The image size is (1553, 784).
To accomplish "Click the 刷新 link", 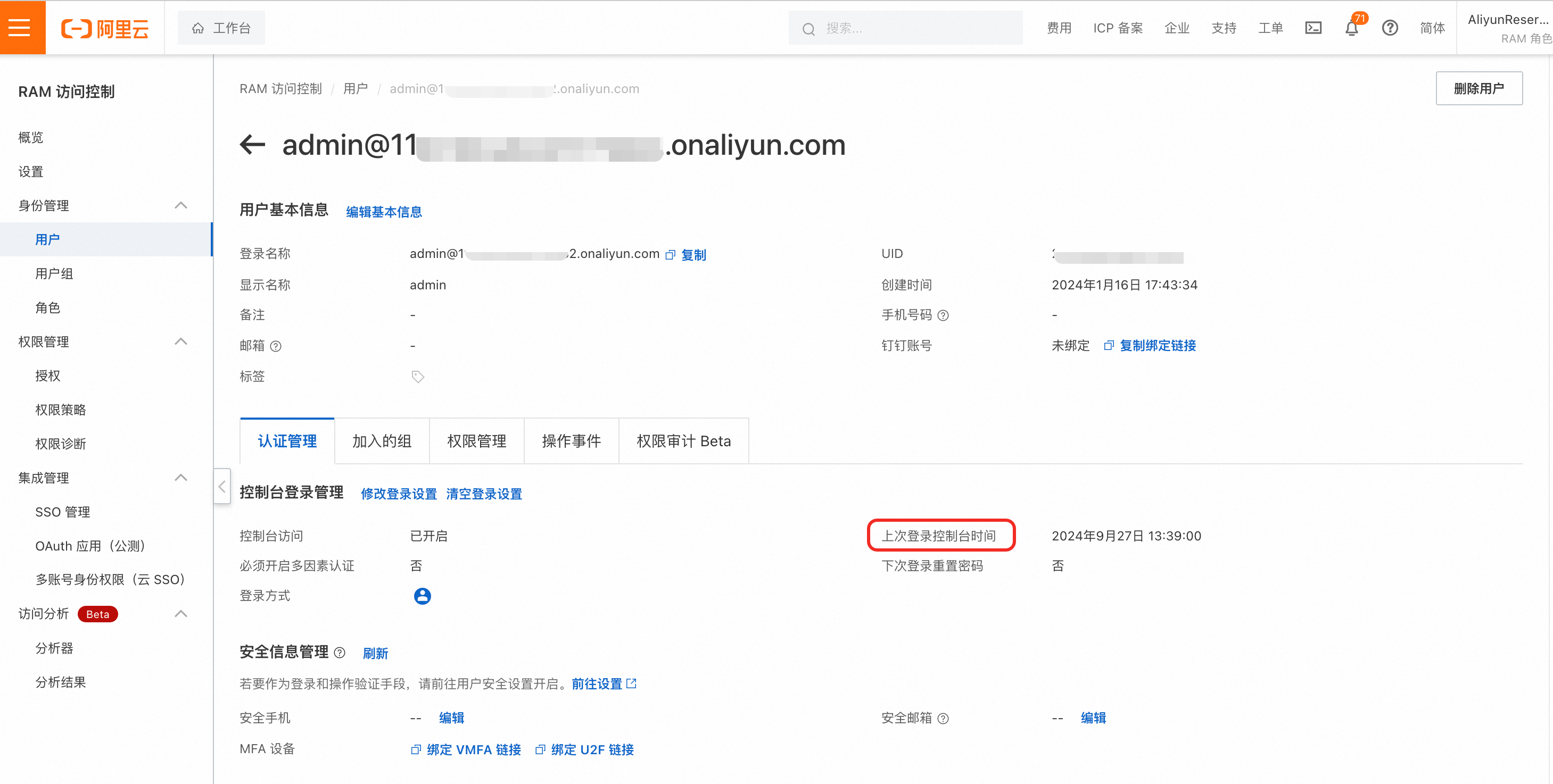I will (x=376, y=653).
